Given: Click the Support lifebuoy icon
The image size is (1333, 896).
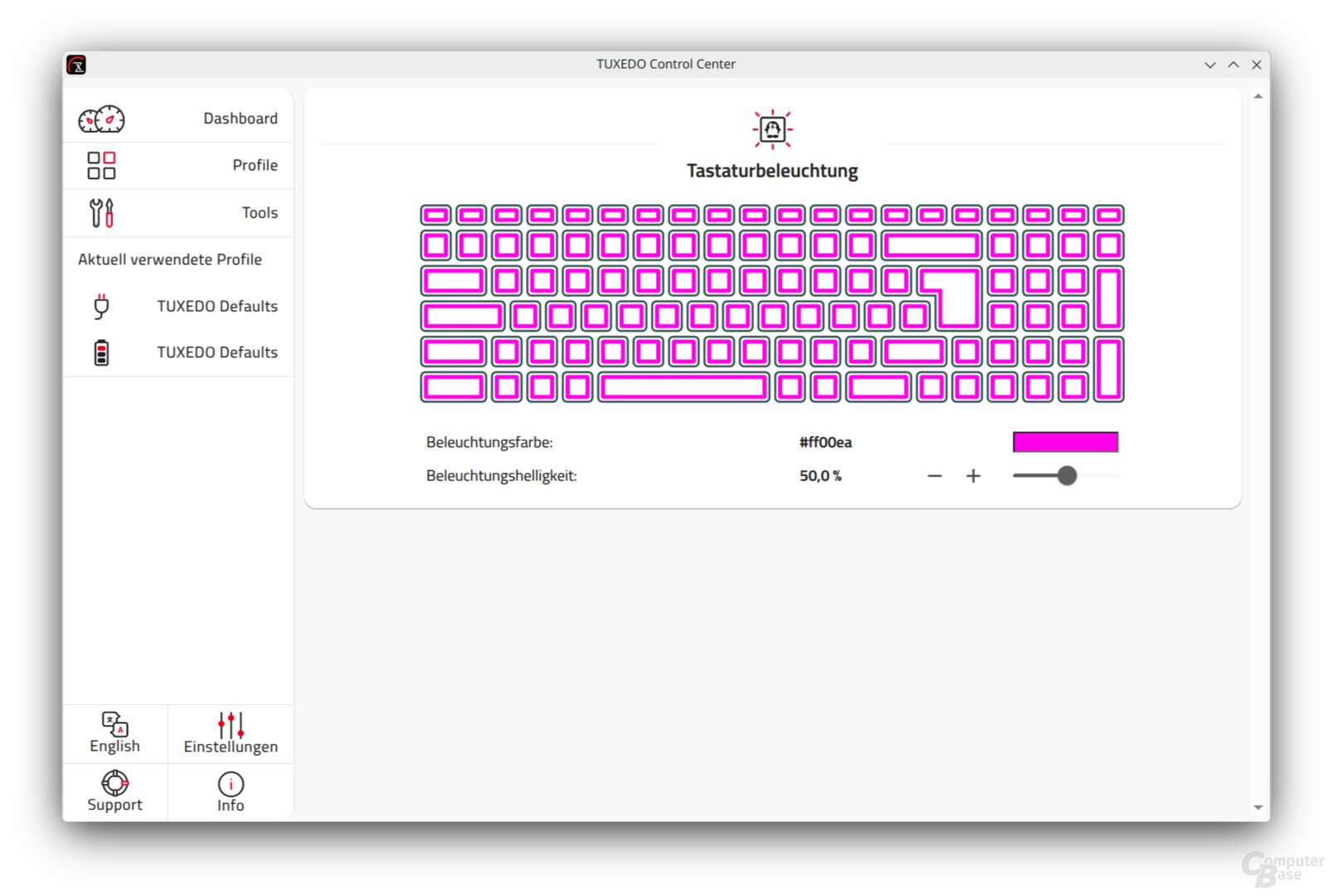Looking at the screenshot, I should [x=114, y=782].
